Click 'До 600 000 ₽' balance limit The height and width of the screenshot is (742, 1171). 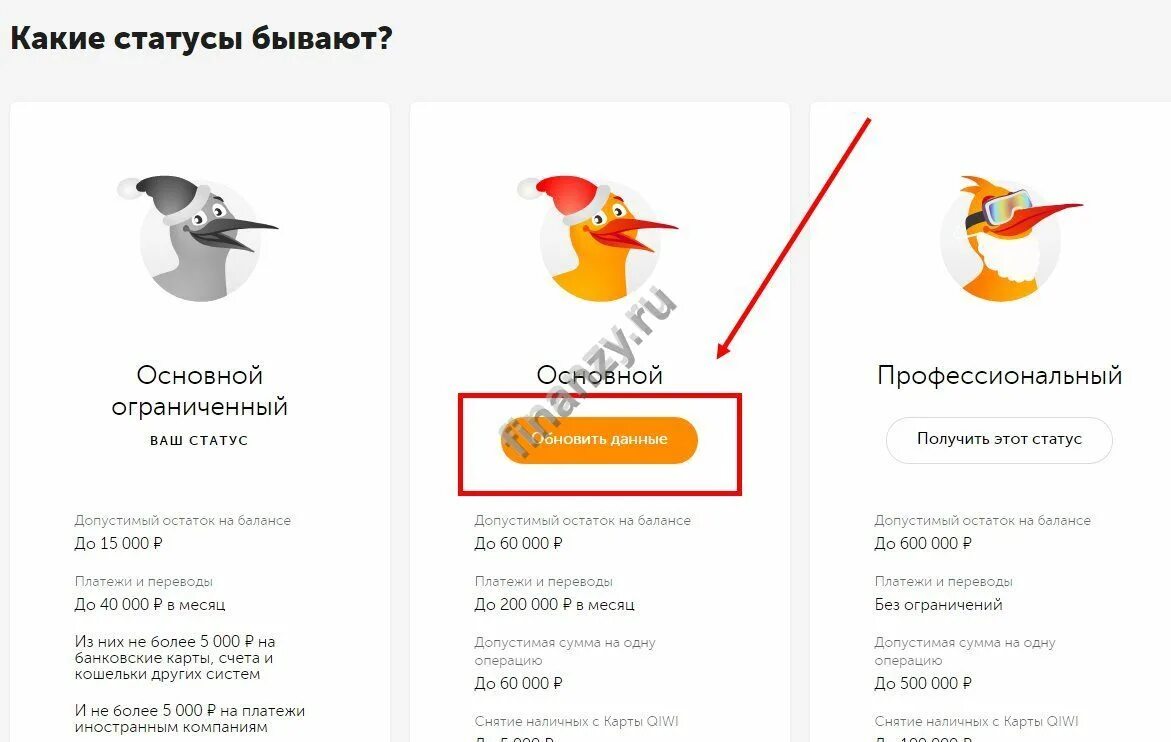pyautogui.click(x=923, y=543)
